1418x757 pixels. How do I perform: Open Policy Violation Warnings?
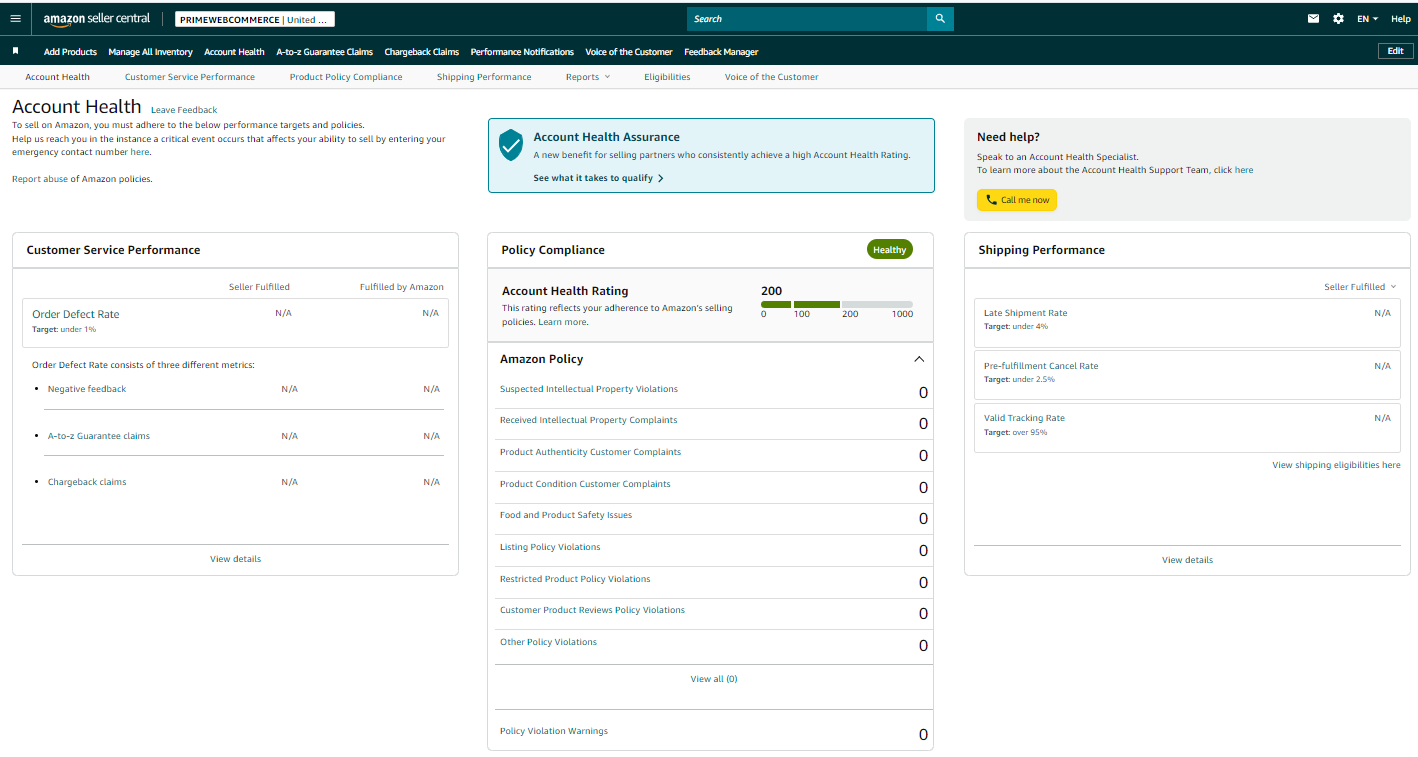coord(554,731)
